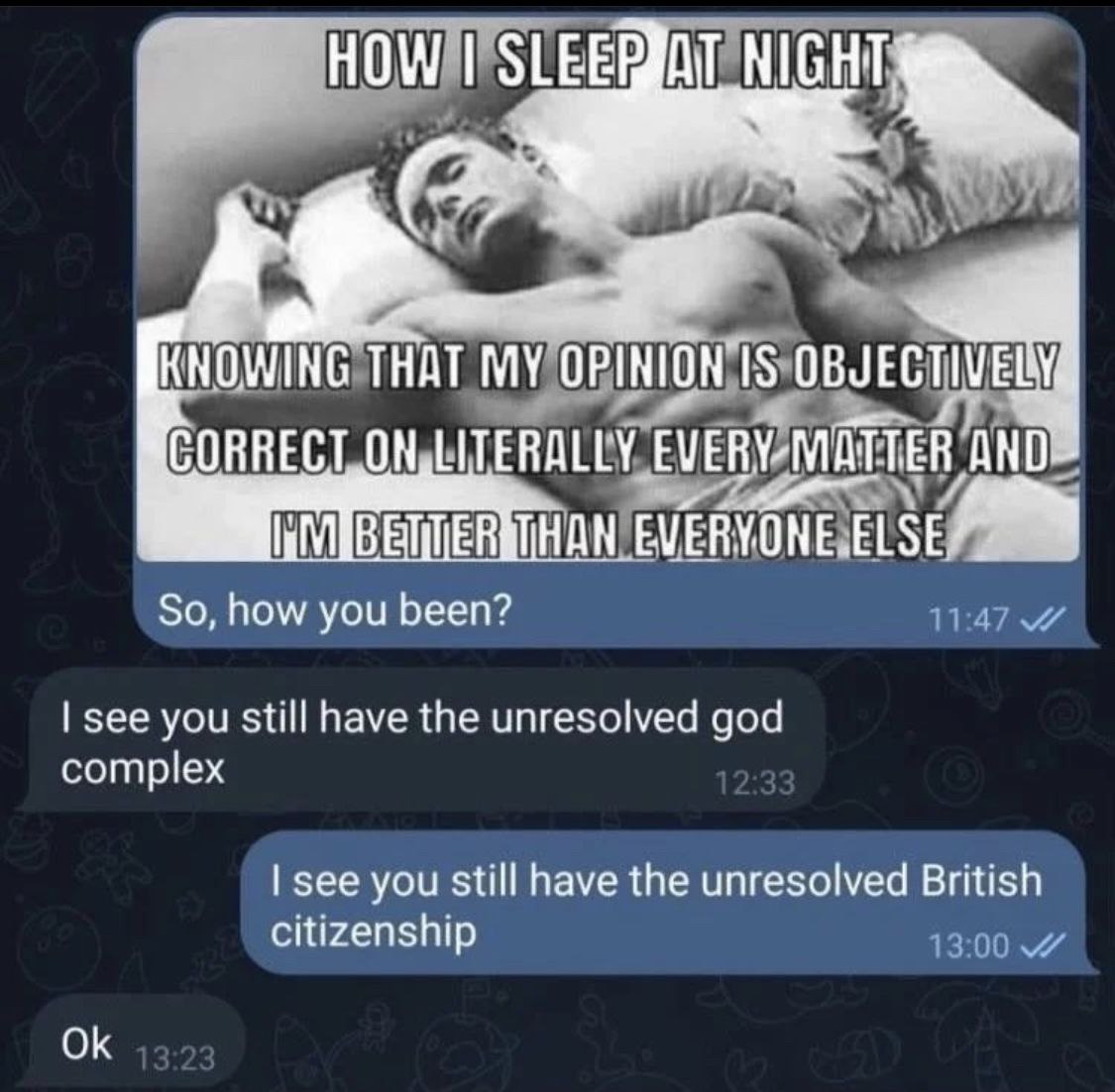
Task: Click the 11:47 timestamp
Action: (970, 620)
